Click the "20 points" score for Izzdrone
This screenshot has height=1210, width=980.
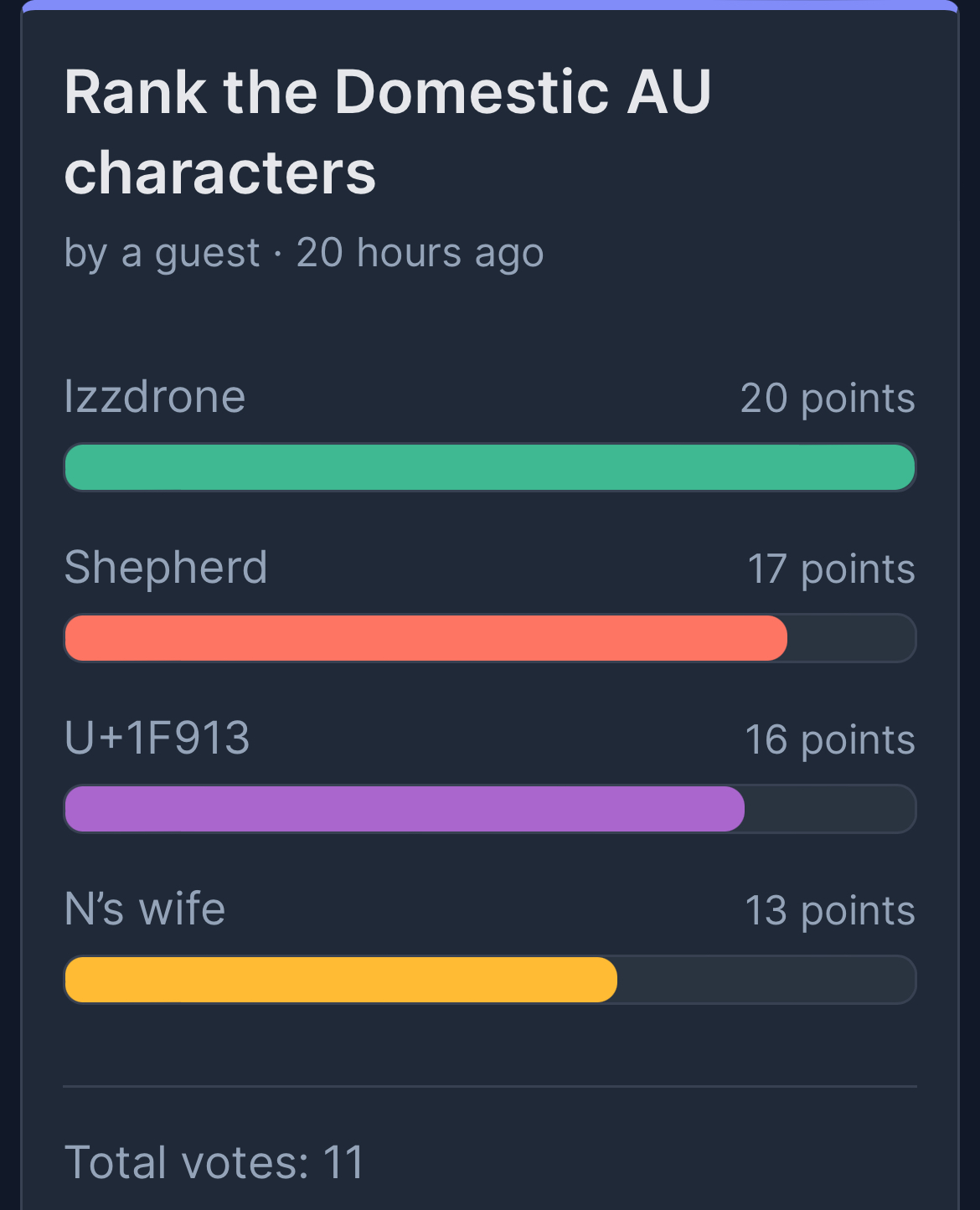pyautogui.click(x=827, y=399)
